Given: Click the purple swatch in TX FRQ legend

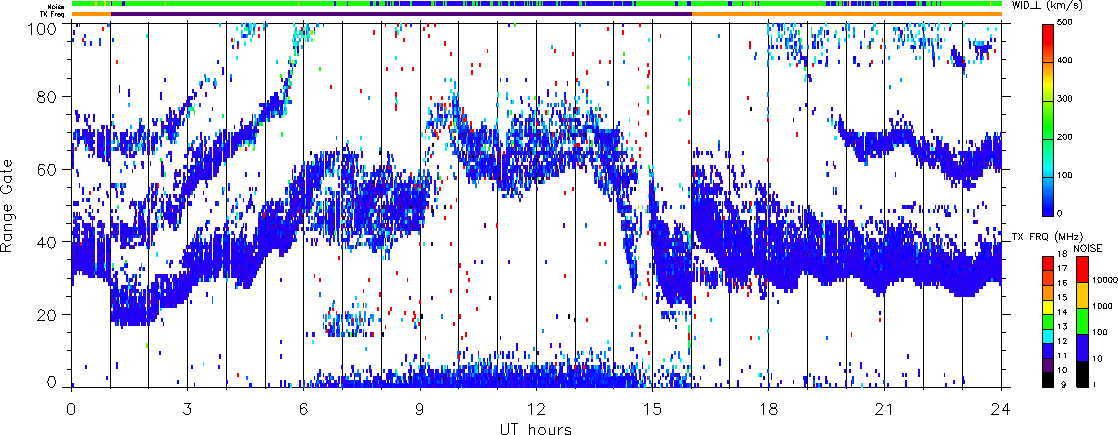Looking at the screenshot, I should point(1049,364).
